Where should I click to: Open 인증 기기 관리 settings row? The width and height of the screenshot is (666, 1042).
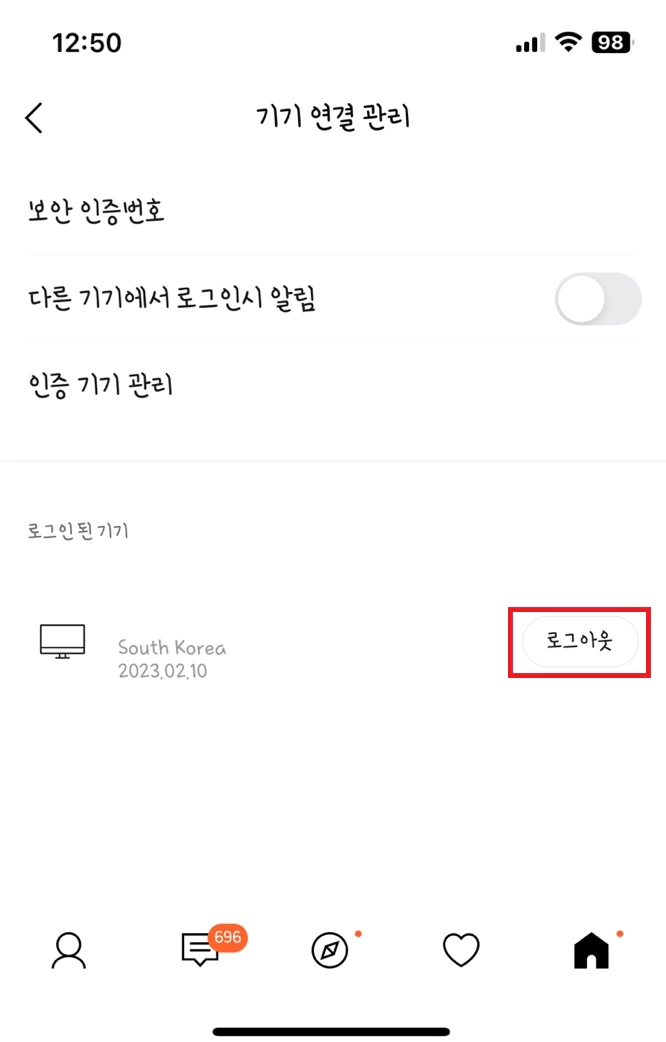[100, 385]
